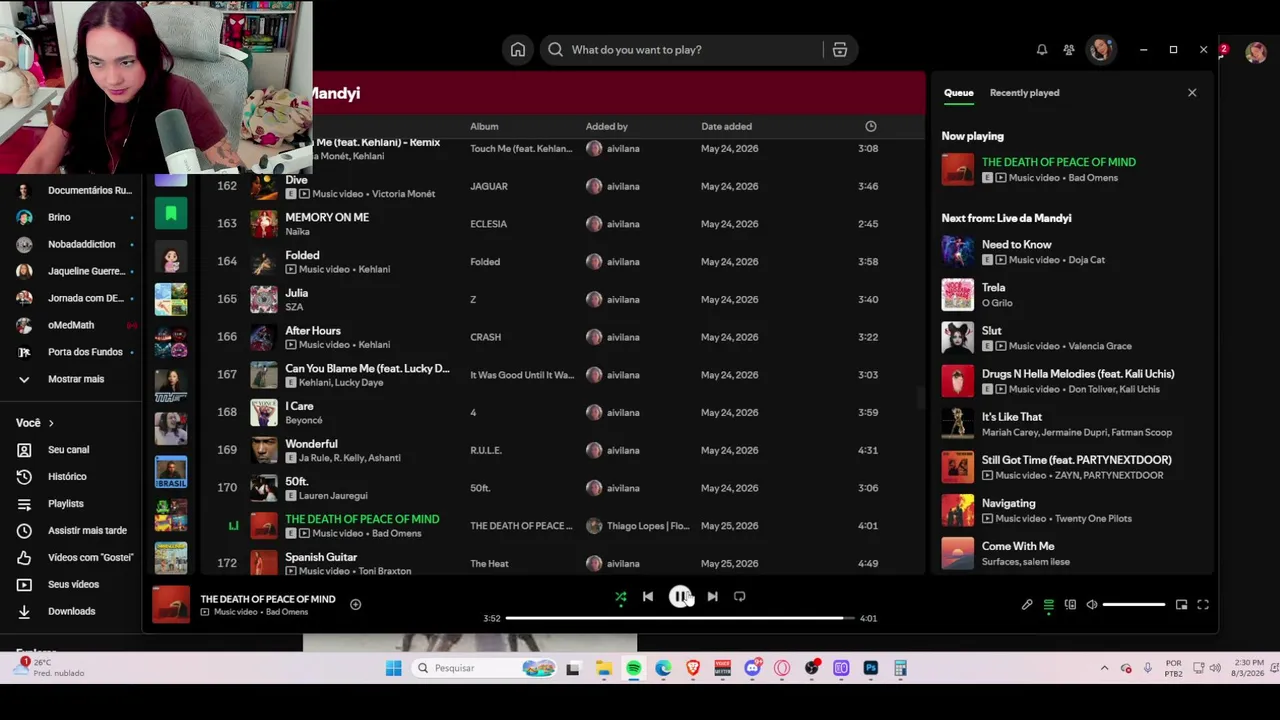Open 'Seus vídeos' in YouTube sidebar
This screenshot has width=1280, height=720.
click(x=73, y=585)
